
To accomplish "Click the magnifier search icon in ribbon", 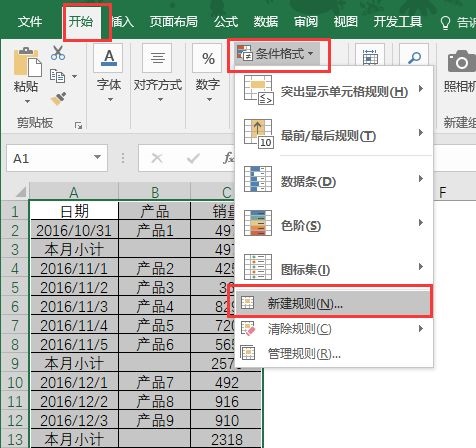I will tap(414, 57).
